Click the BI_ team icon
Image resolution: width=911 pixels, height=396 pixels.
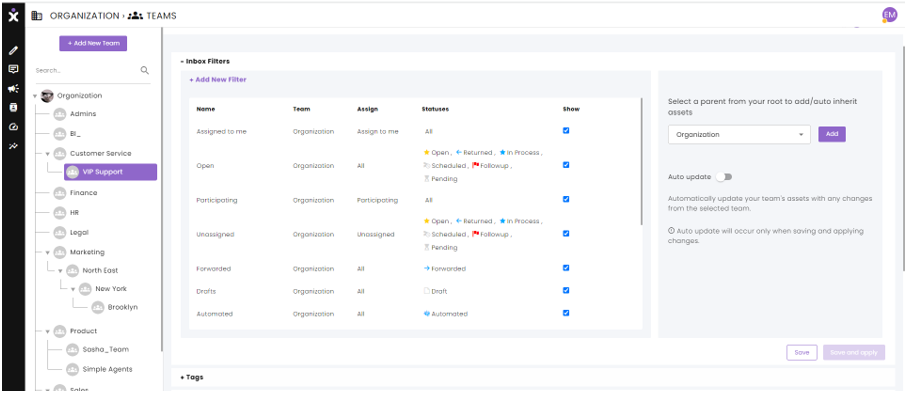tap(59, 134)
